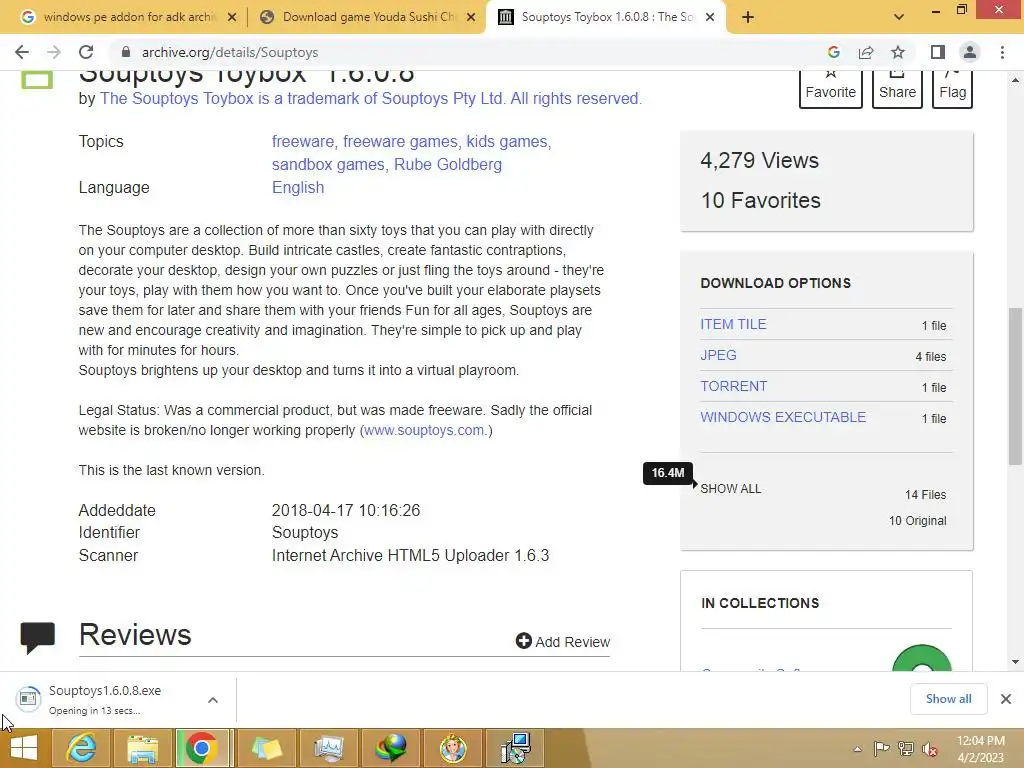Launch Internet Explorer from taskbar

(81, 748)
